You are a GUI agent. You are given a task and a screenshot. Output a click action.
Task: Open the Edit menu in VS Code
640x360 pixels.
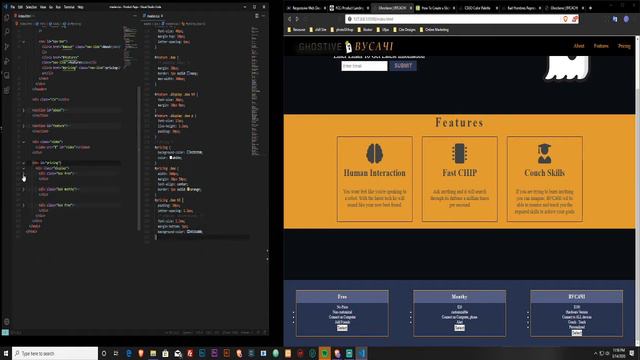point(20,7)
